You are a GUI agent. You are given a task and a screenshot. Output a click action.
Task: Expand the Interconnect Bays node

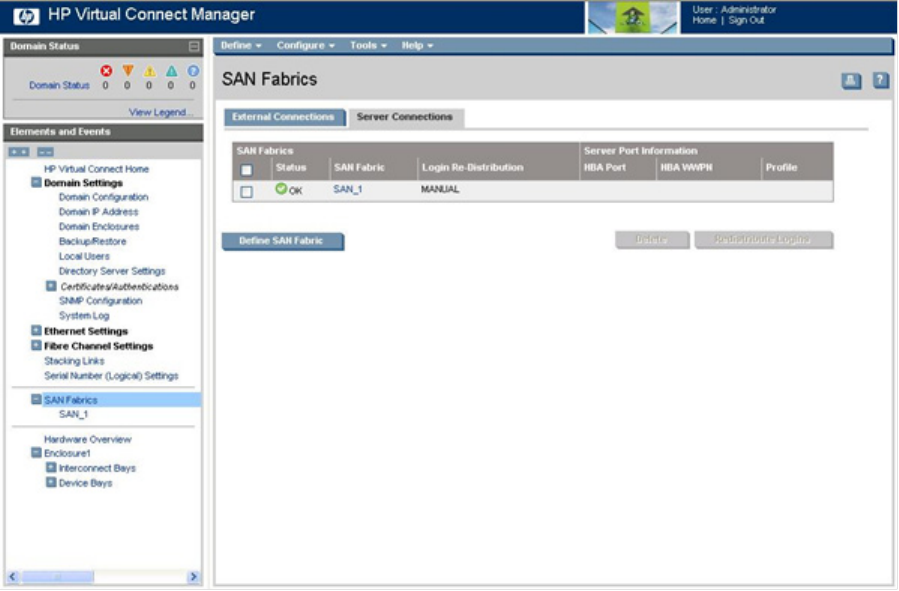tap(51, 468)
